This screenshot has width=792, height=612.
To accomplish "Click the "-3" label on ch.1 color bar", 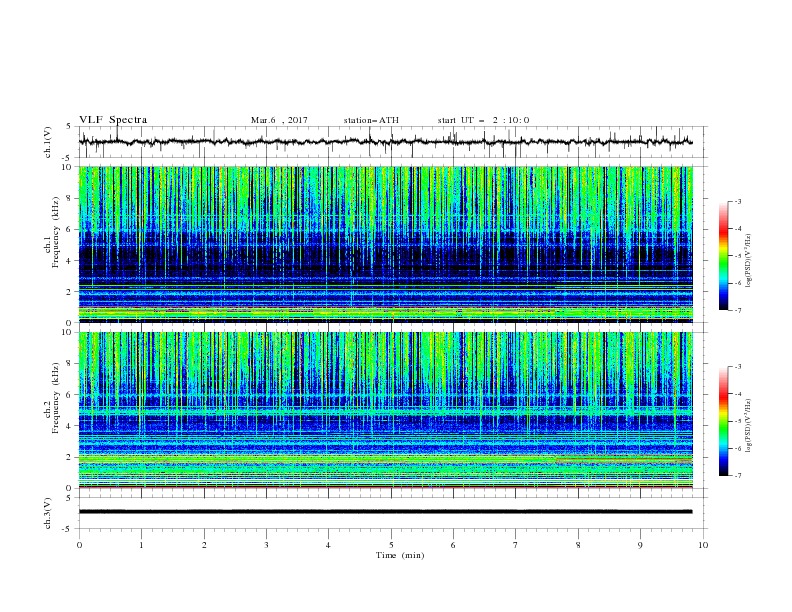I will (x=738, y=201).
